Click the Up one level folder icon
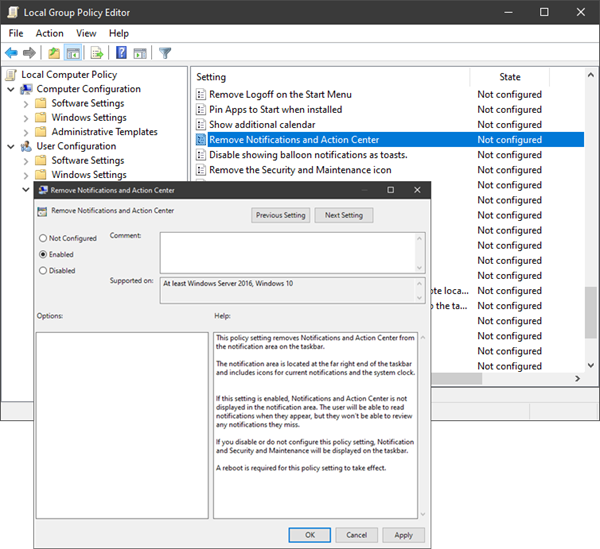This screenshot has height=549, width=600. tap(53, 53)
